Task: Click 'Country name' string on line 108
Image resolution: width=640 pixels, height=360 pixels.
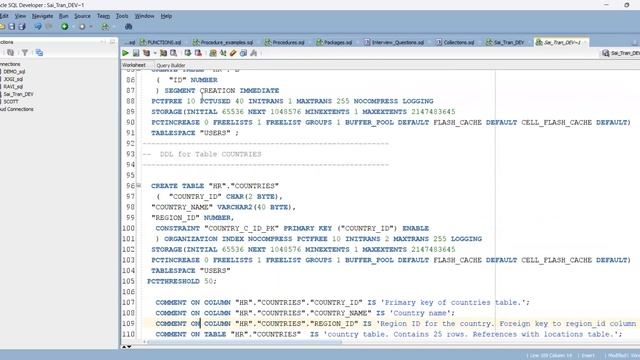Action: [x=421, y=313]
